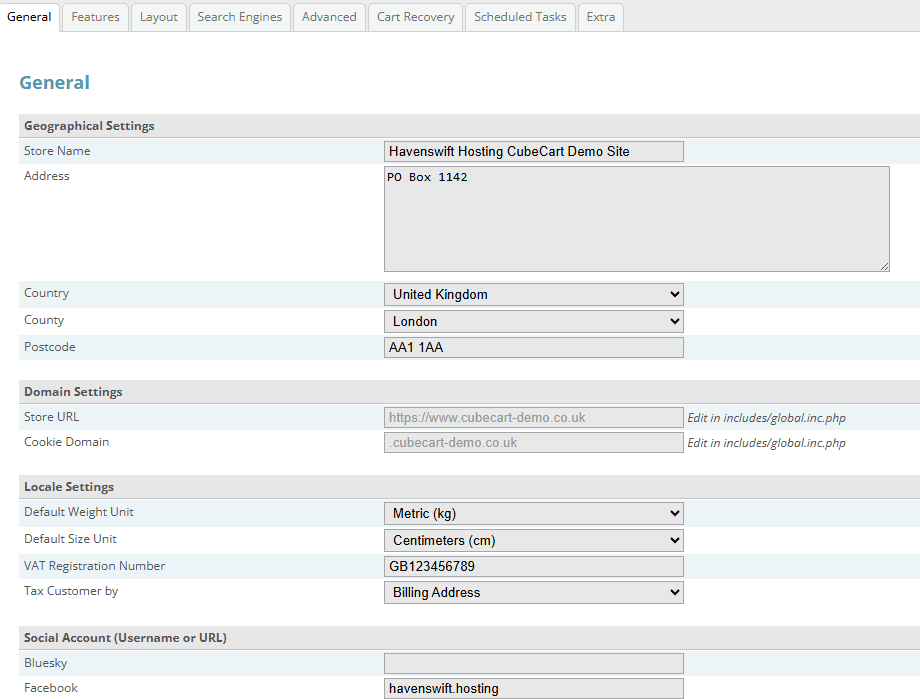Image resolution: width=920 pixels, height=699 pixels.
Task: Click the disabled Store URL field
Action: click(534, 418)
